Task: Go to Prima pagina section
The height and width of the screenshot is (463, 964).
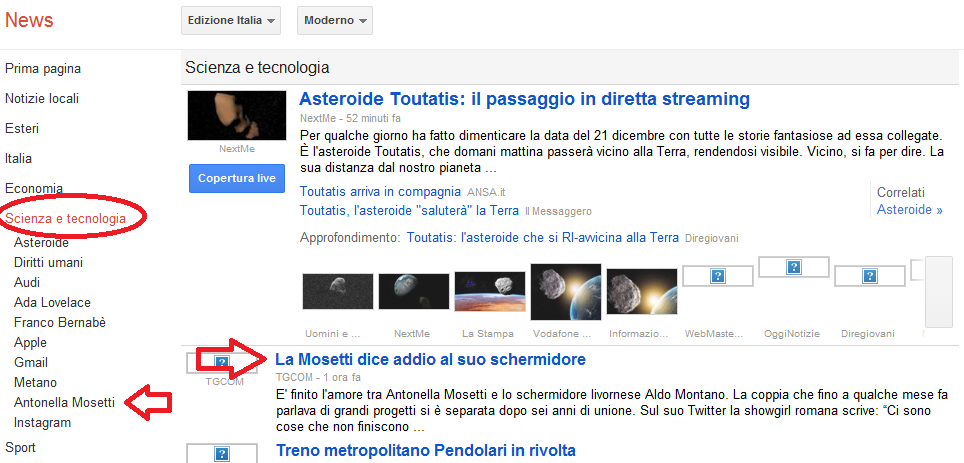Action: [x=43, y=69]
